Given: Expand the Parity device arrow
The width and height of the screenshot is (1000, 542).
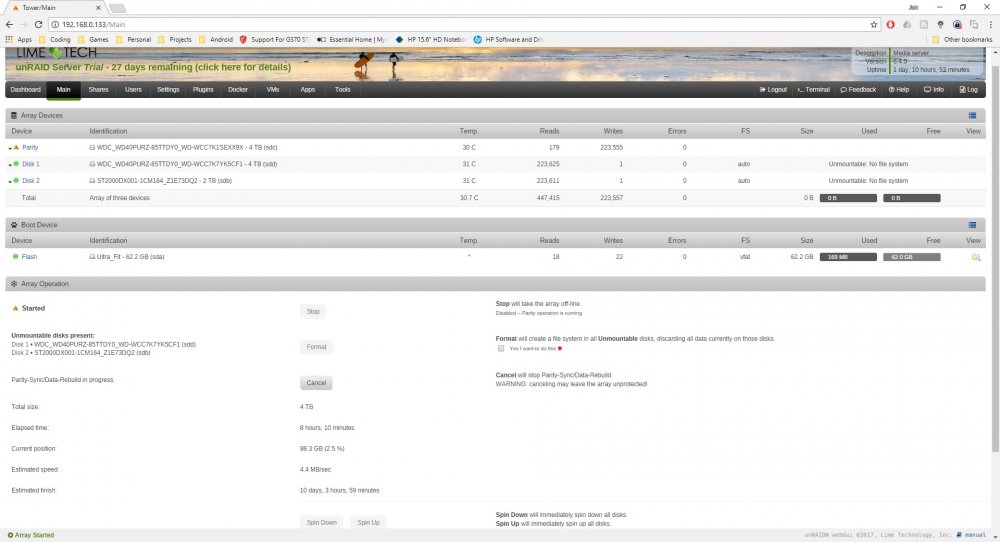Looking at the screenshot, I should click(10, 148).
